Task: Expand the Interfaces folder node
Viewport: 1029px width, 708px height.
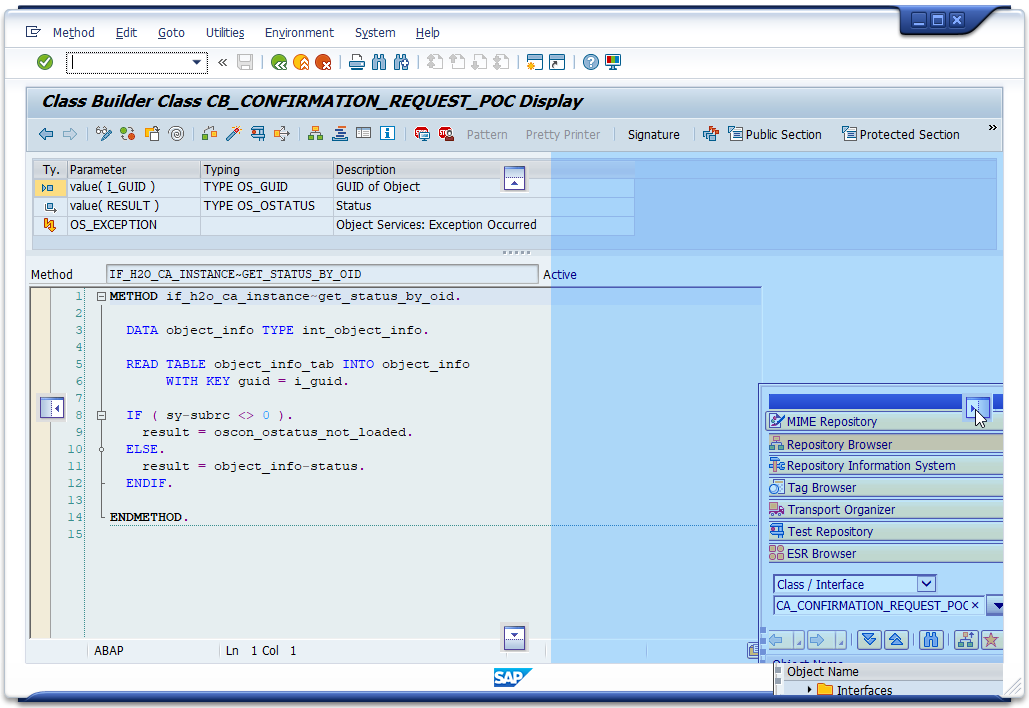Action: [x=810, y=690]
